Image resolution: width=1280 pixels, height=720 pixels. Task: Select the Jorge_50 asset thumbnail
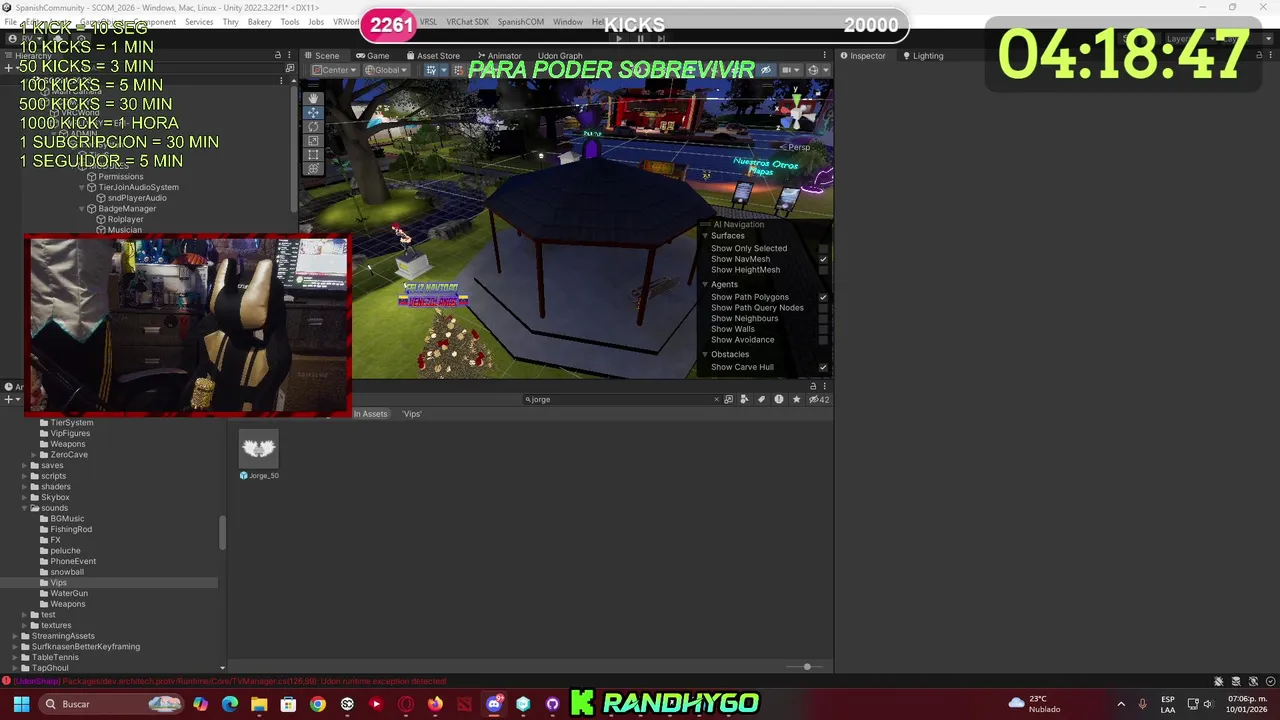click(259, 449)
